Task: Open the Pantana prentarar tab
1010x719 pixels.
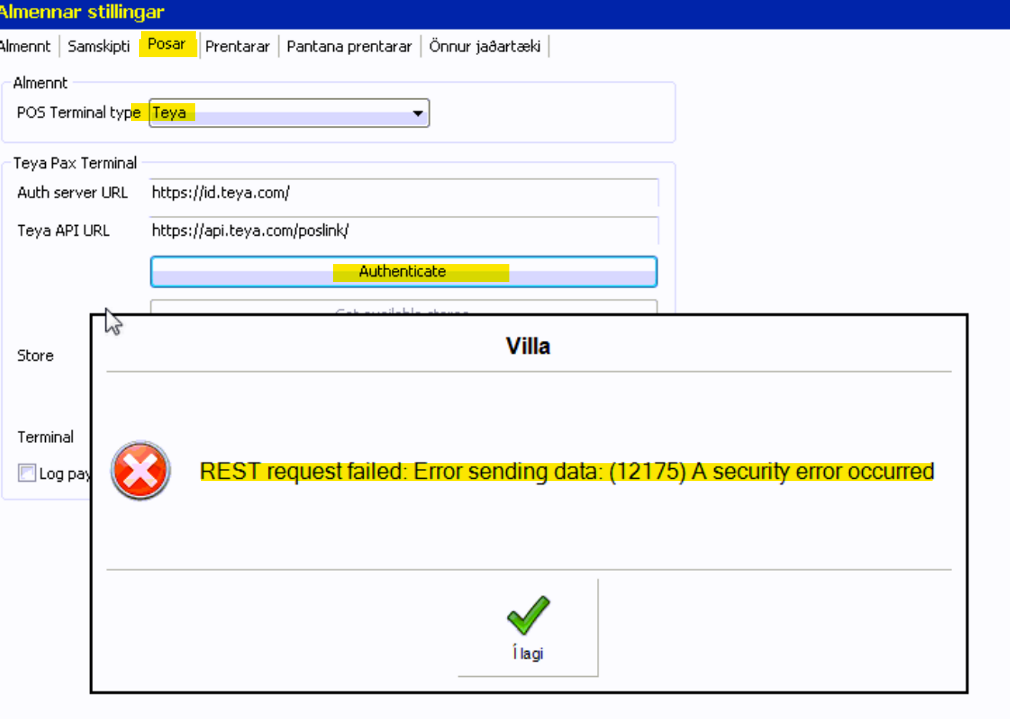Action: (x=349, y=46)
